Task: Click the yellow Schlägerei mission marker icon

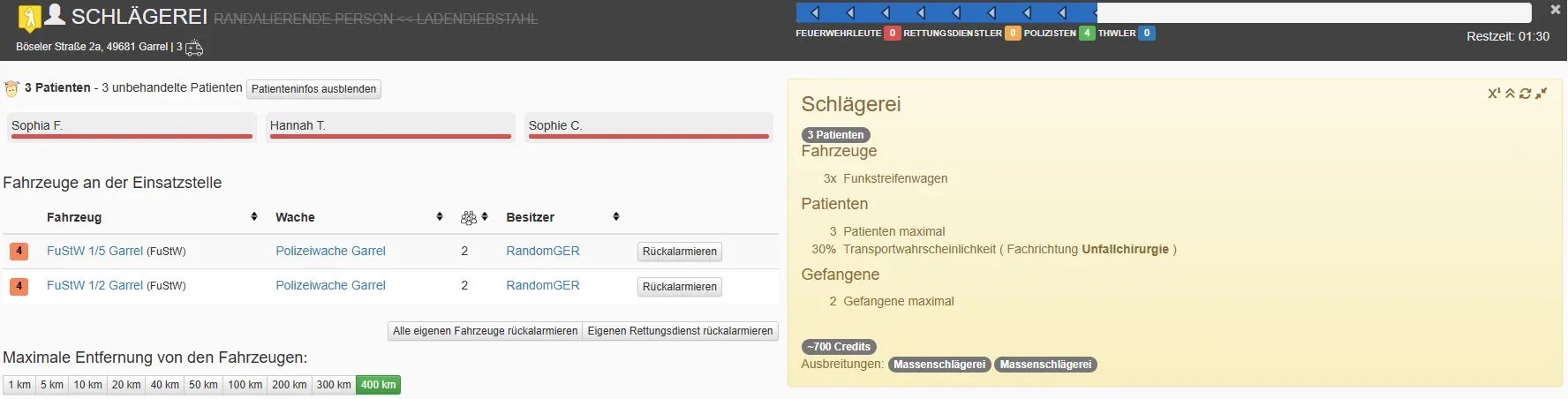Action: [x=29, y=18]
